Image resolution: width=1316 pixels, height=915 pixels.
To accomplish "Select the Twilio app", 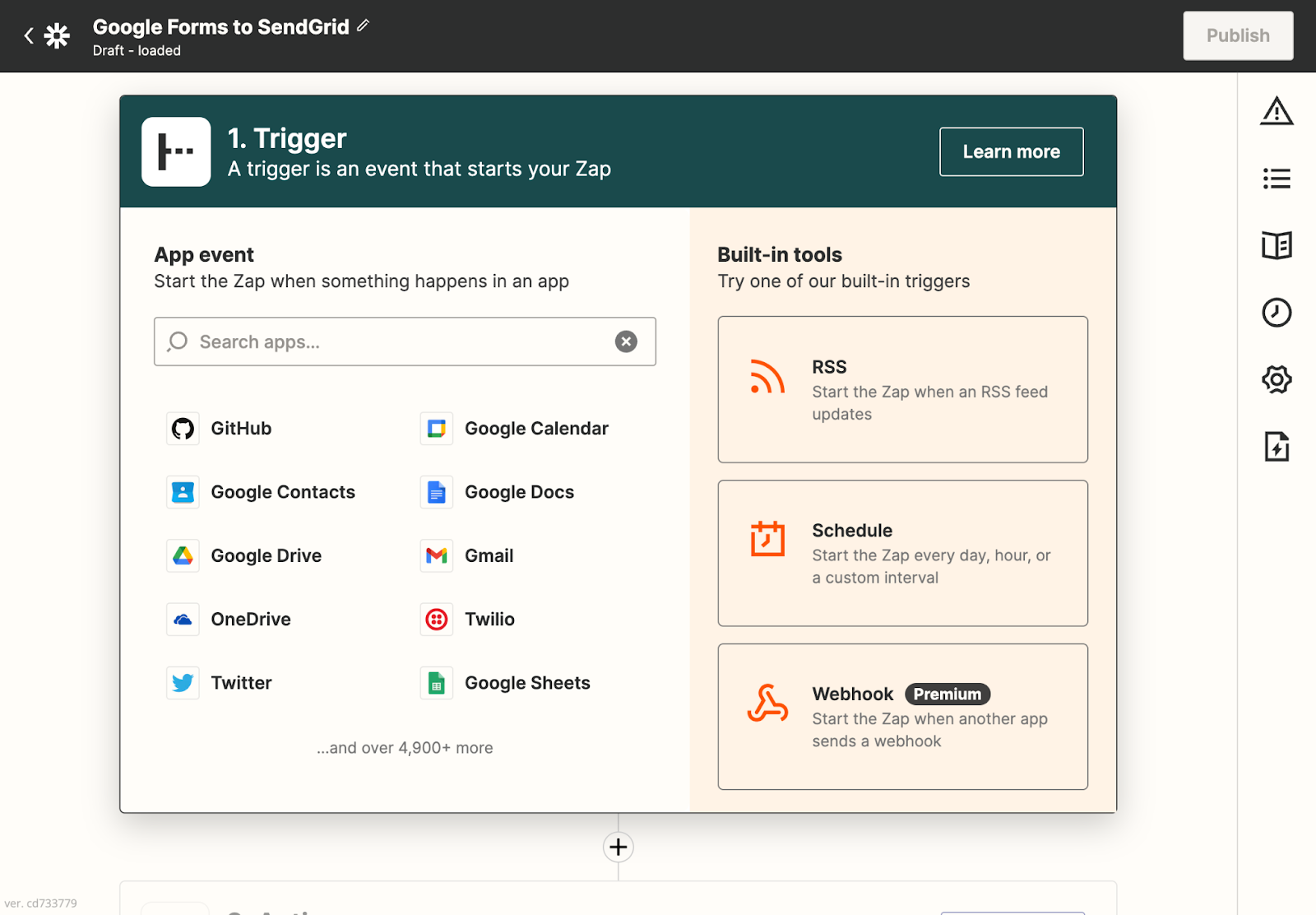I will [468, 619].
